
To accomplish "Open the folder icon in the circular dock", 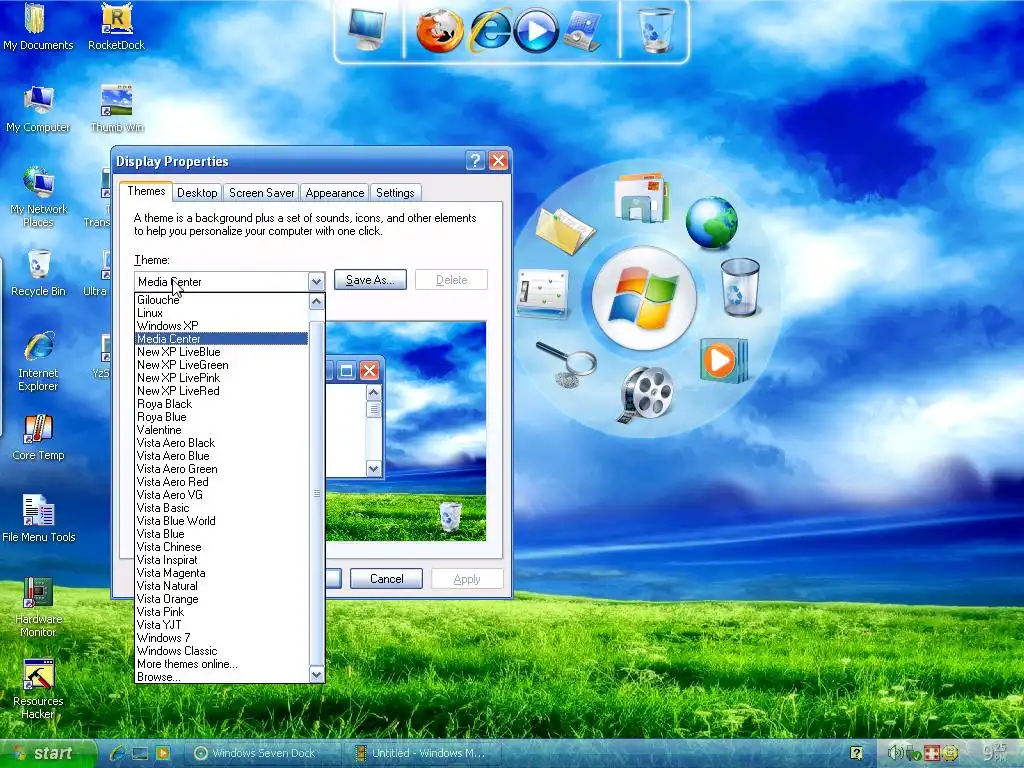I will (565, 231).
